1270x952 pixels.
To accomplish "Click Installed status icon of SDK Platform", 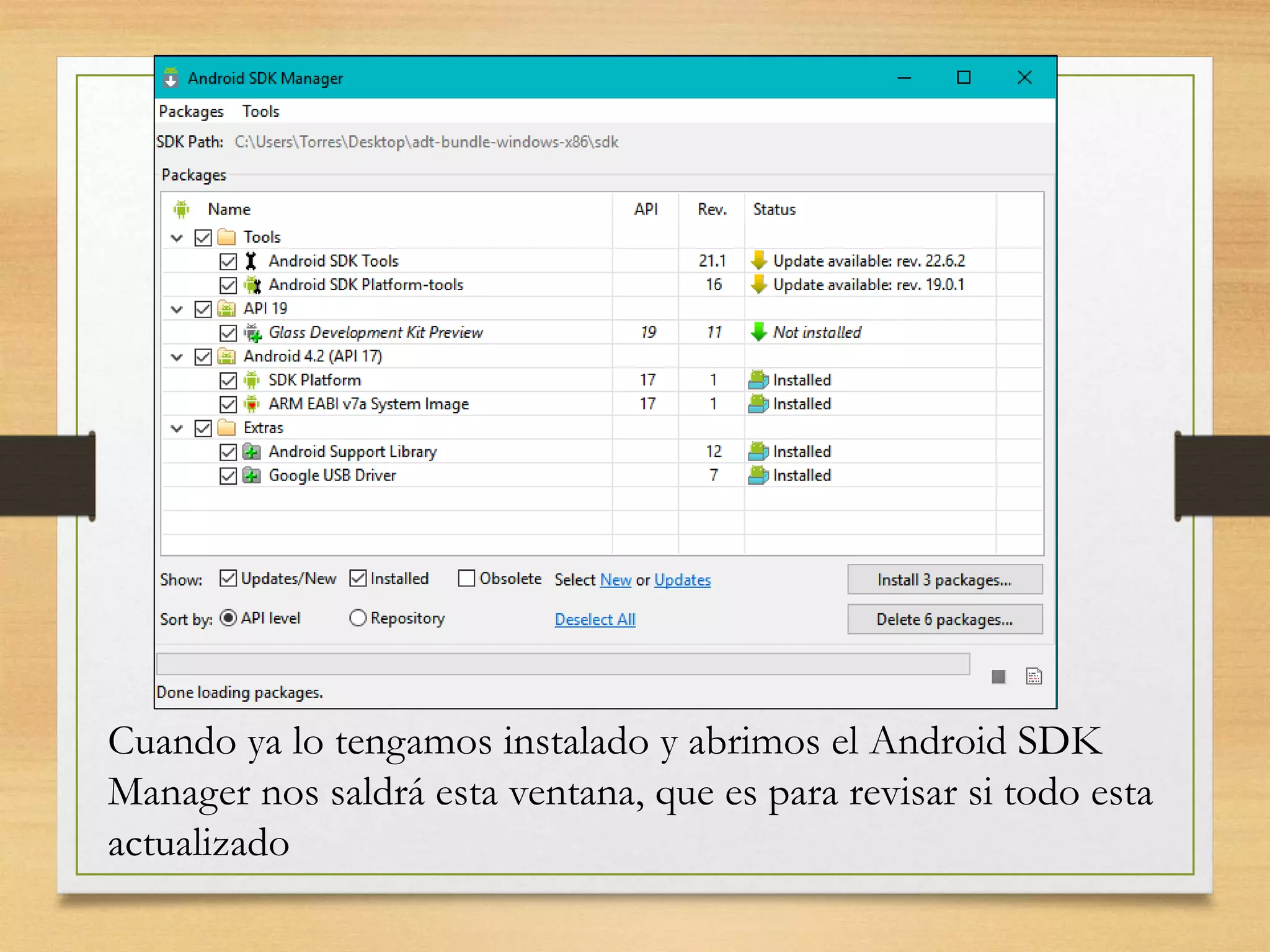I will [x=758, y=379].
